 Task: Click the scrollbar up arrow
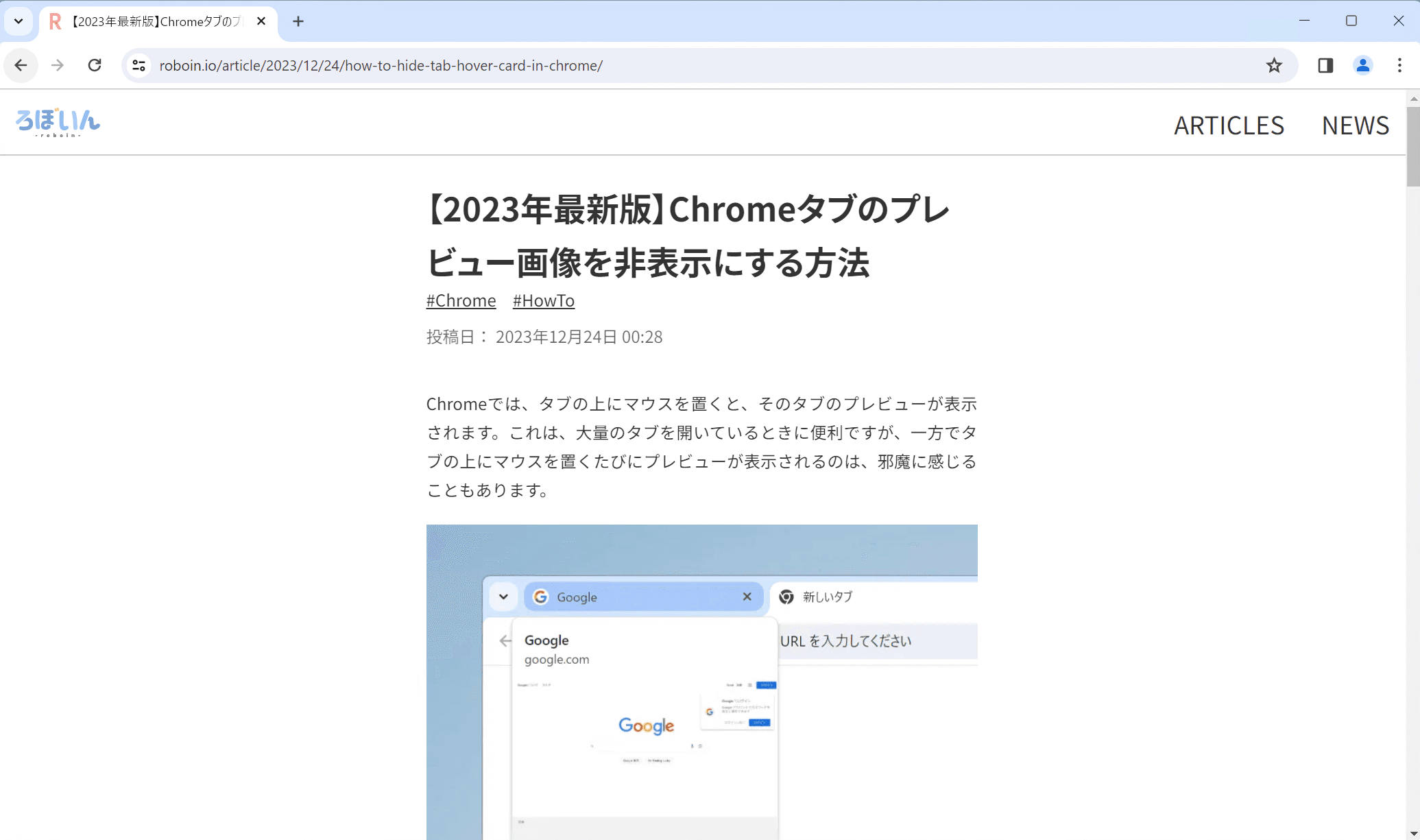1413,98
